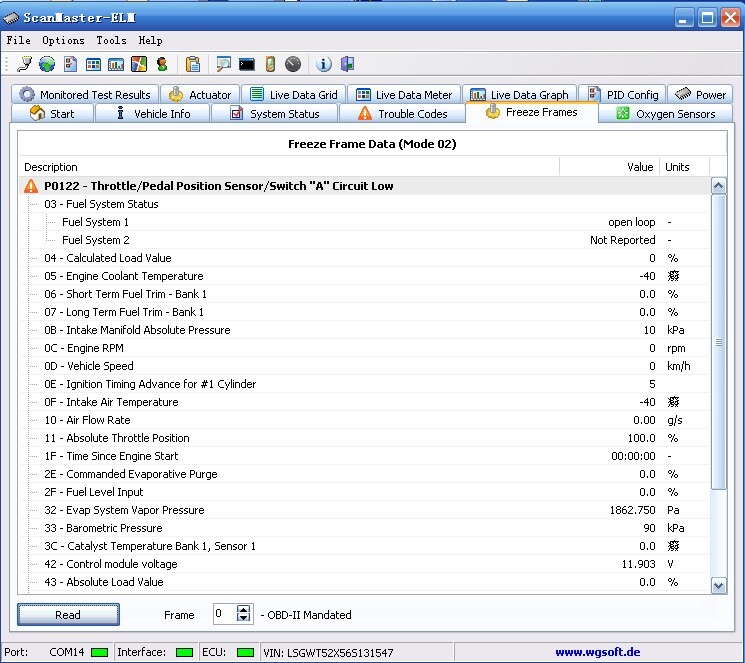Screen dimensions: 745x663
Task: Click the VIN LSGWT52X56S131547 status text
Action: pos(328,653)
